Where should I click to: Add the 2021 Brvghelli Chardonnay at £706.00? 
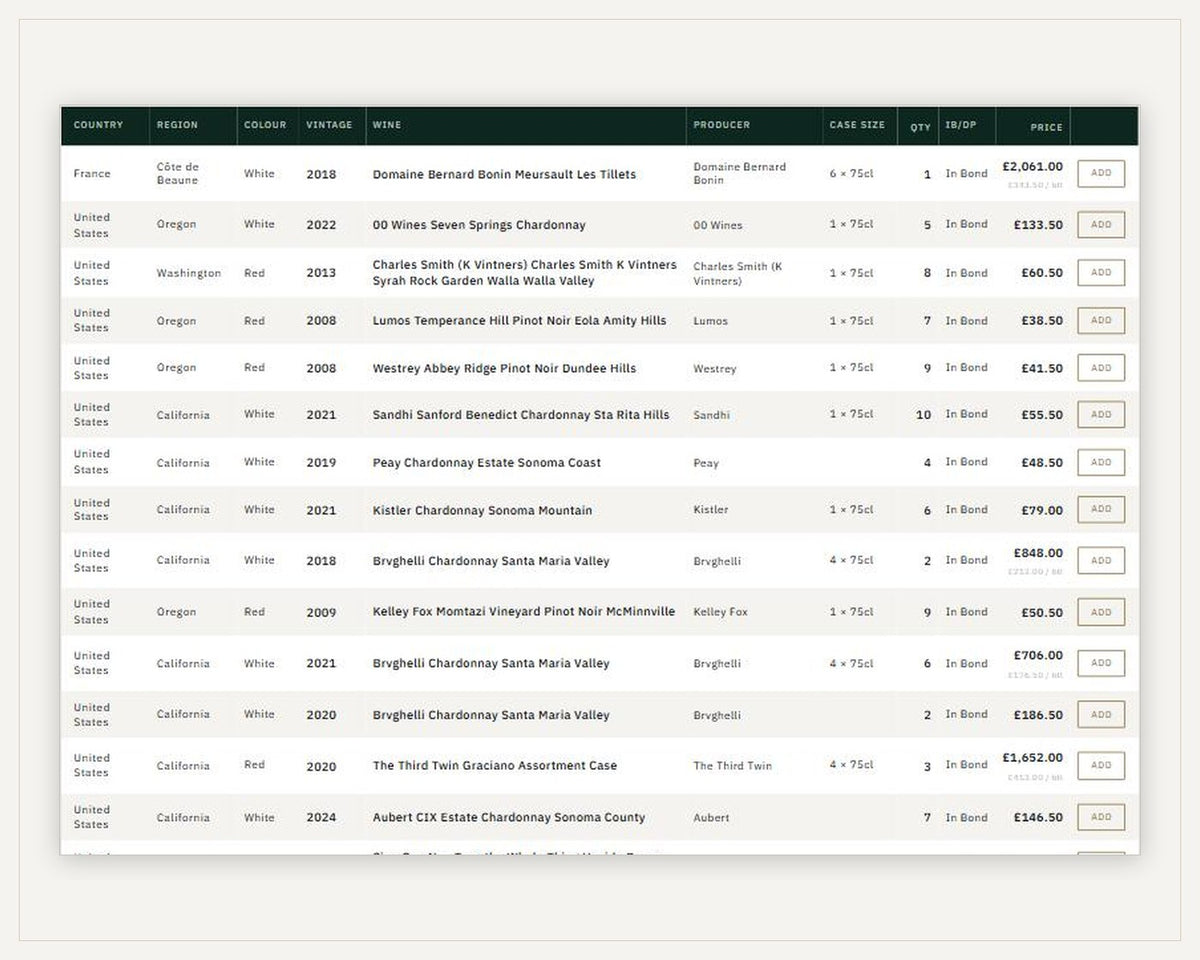1101,663
